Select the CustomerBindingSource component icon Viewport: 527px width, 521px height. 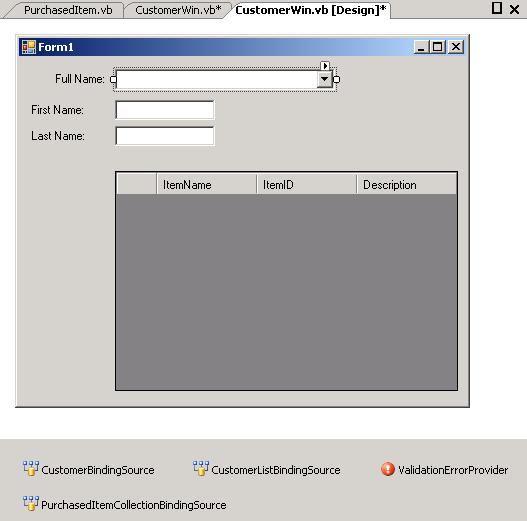[x=31, y=468]
